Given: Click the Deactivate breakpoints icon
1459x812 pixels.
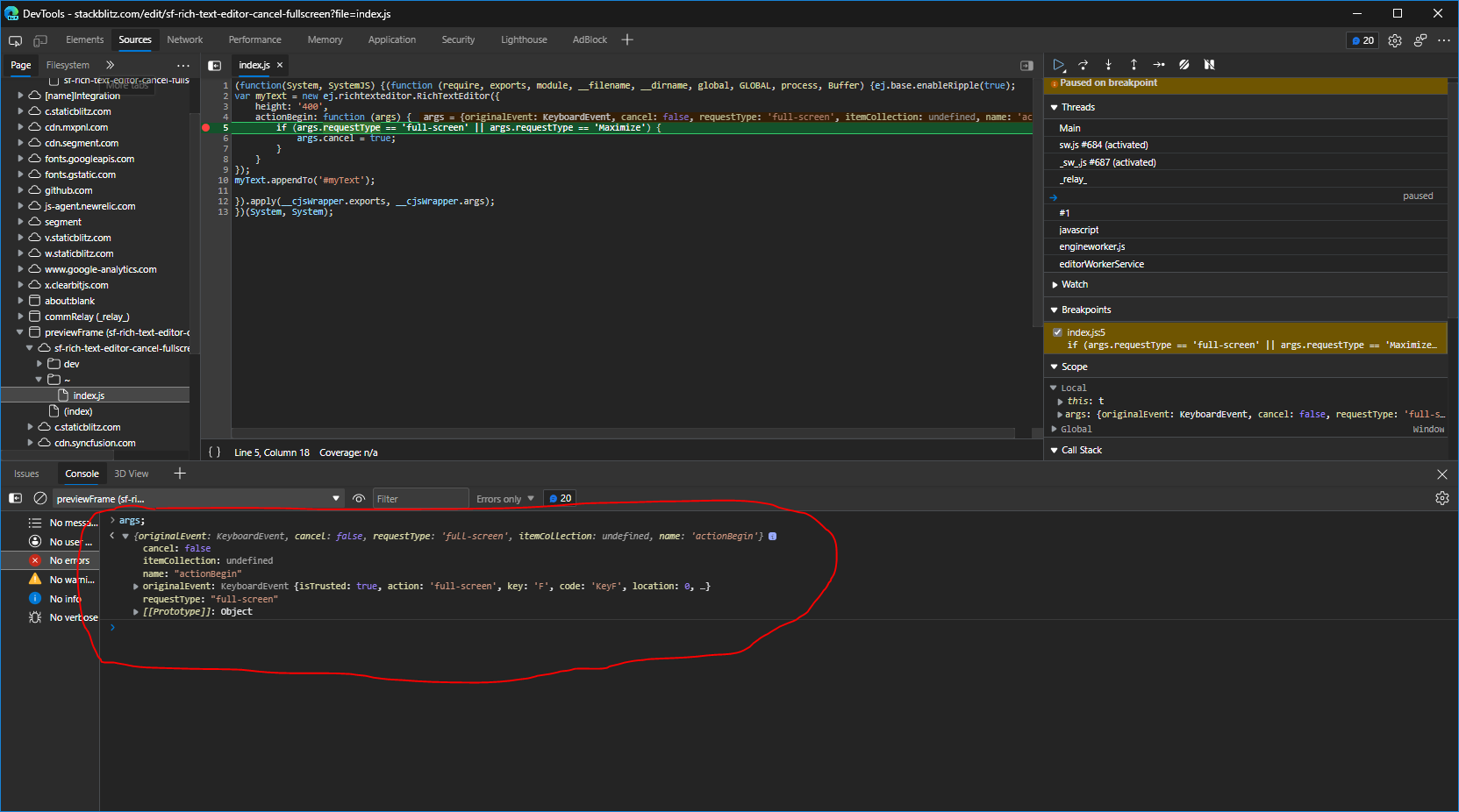Looking at the screenshot, I should 1184,65.
